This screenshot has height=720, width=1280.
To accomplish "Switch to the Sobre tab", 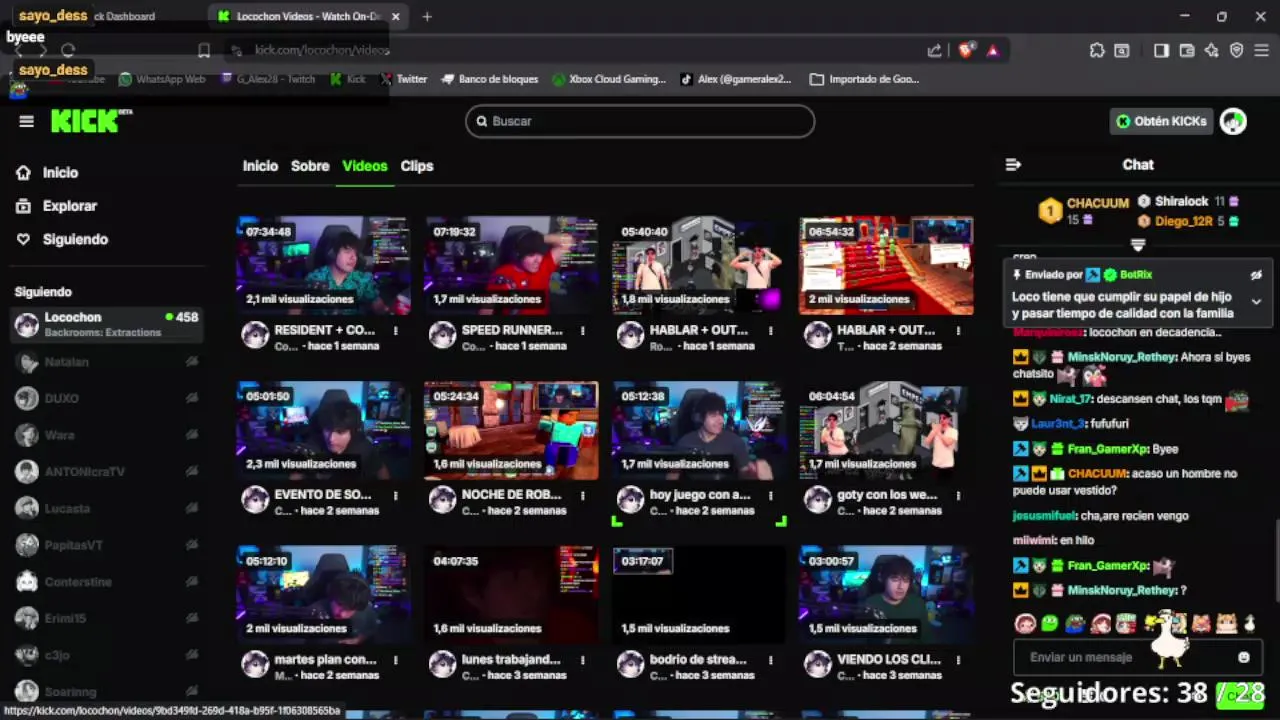I will point(310,166).
